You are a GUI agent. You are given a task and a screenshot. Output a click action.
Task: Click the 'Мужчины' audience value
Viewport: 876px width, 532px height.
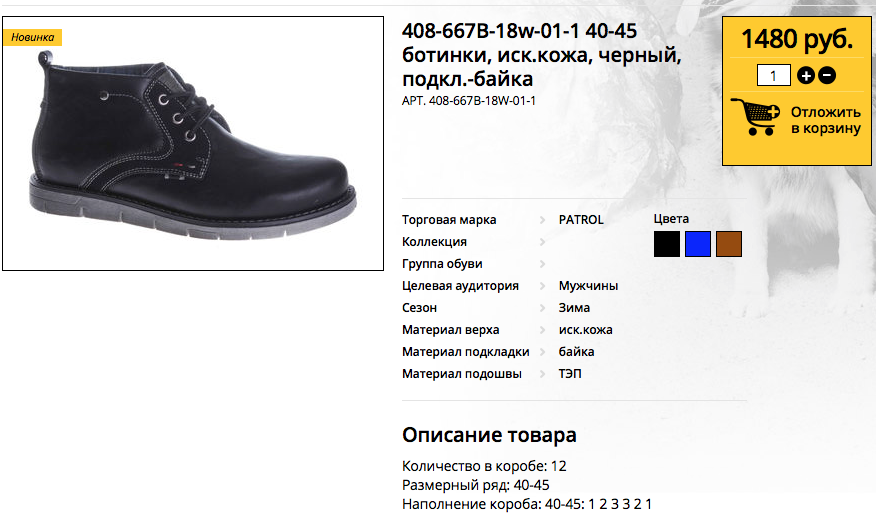pyautogui.click(x=588, y=286)
